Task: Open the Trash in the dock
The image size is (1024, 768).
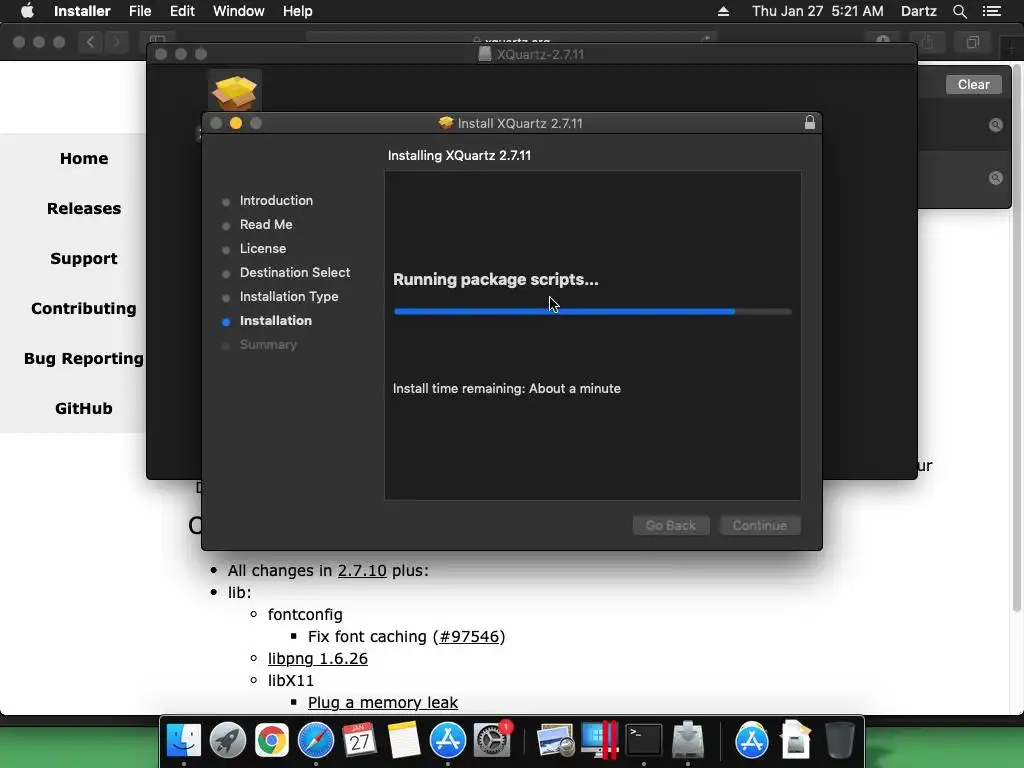Action: [840, 740]
